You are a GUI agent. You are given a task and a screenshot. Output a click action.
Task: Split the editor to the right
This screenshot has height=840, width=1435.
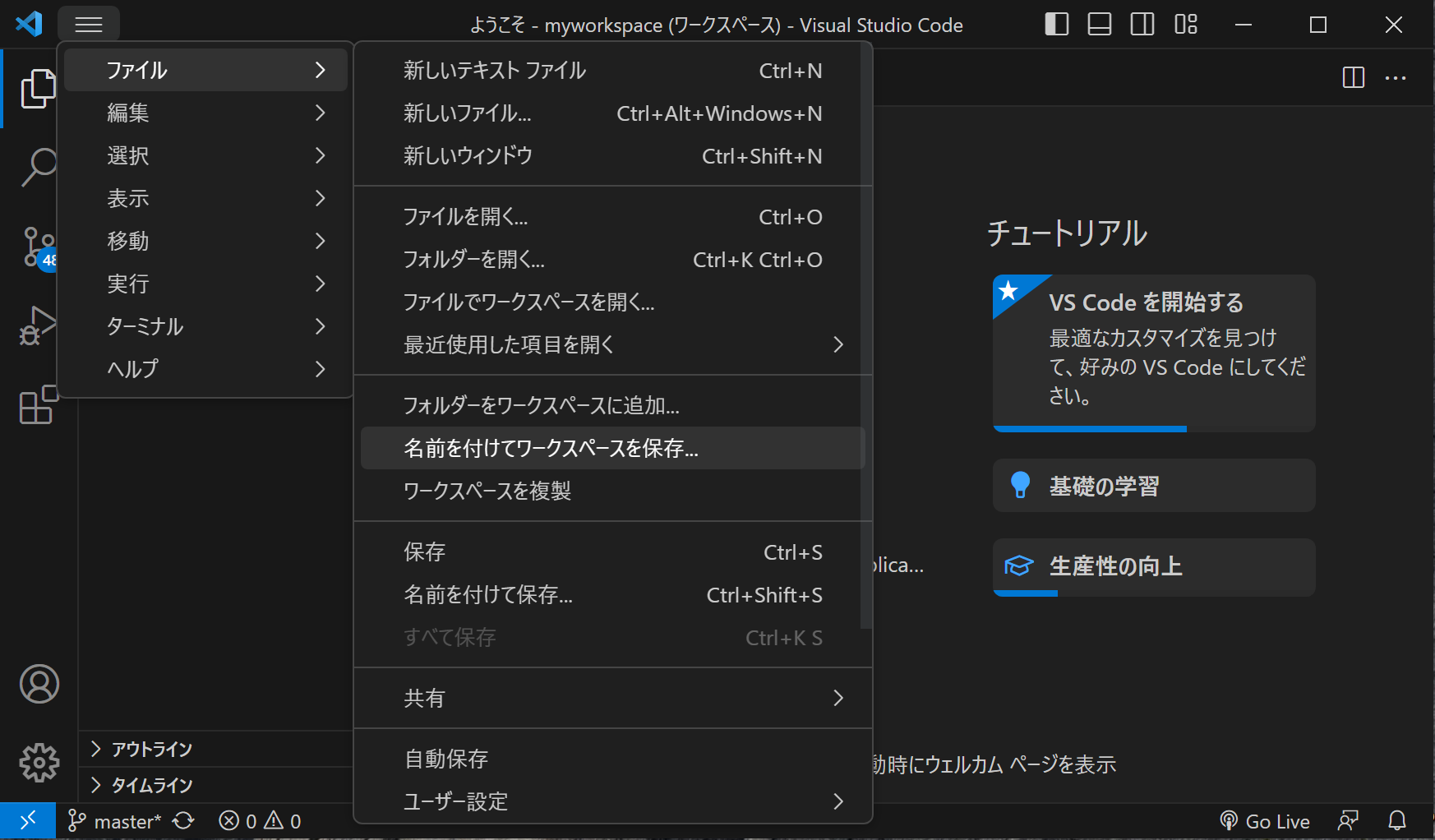point(1353,77)
